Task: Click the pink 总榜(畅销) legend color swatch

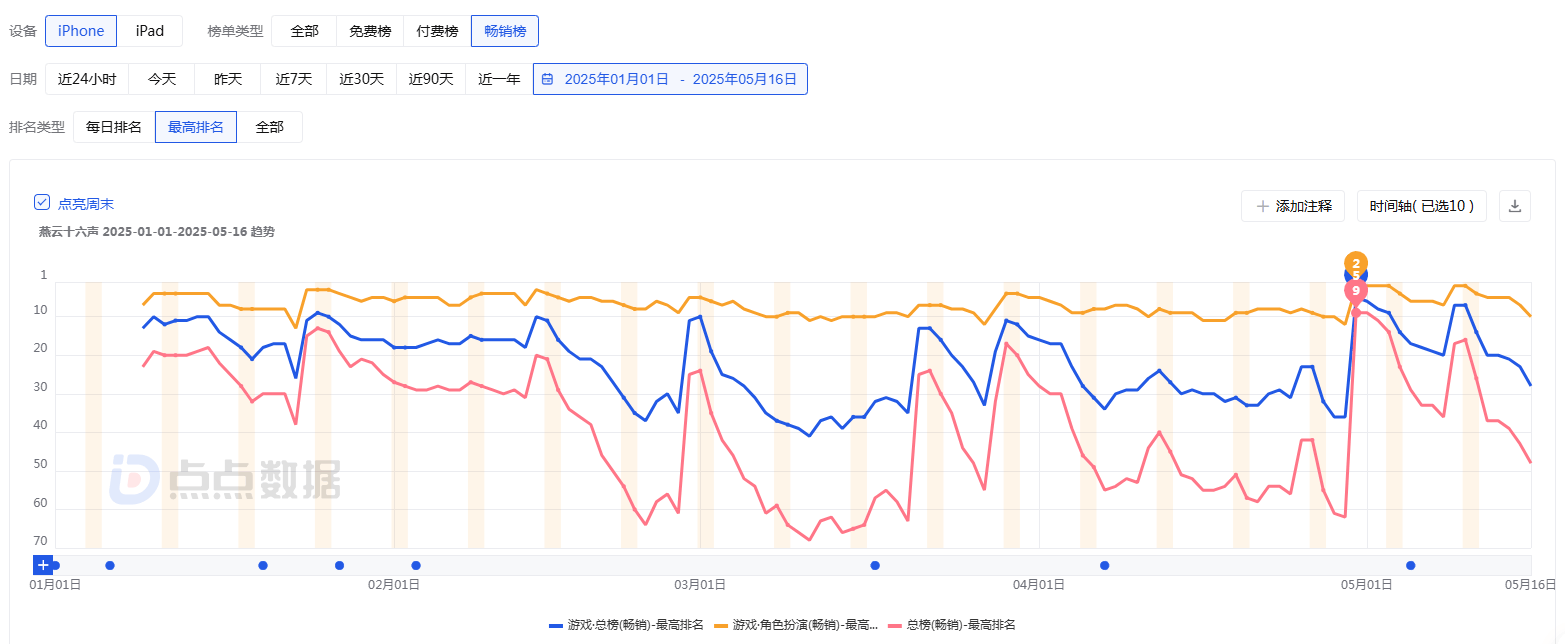Action: tap(893, 625)
